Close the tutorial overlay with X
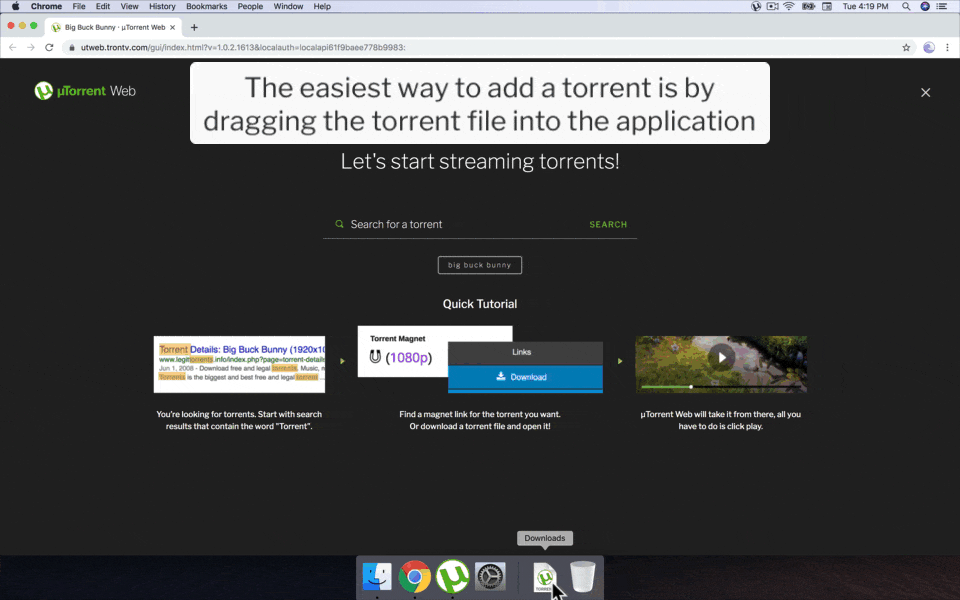The image size is (960, 600). point(925,92)
